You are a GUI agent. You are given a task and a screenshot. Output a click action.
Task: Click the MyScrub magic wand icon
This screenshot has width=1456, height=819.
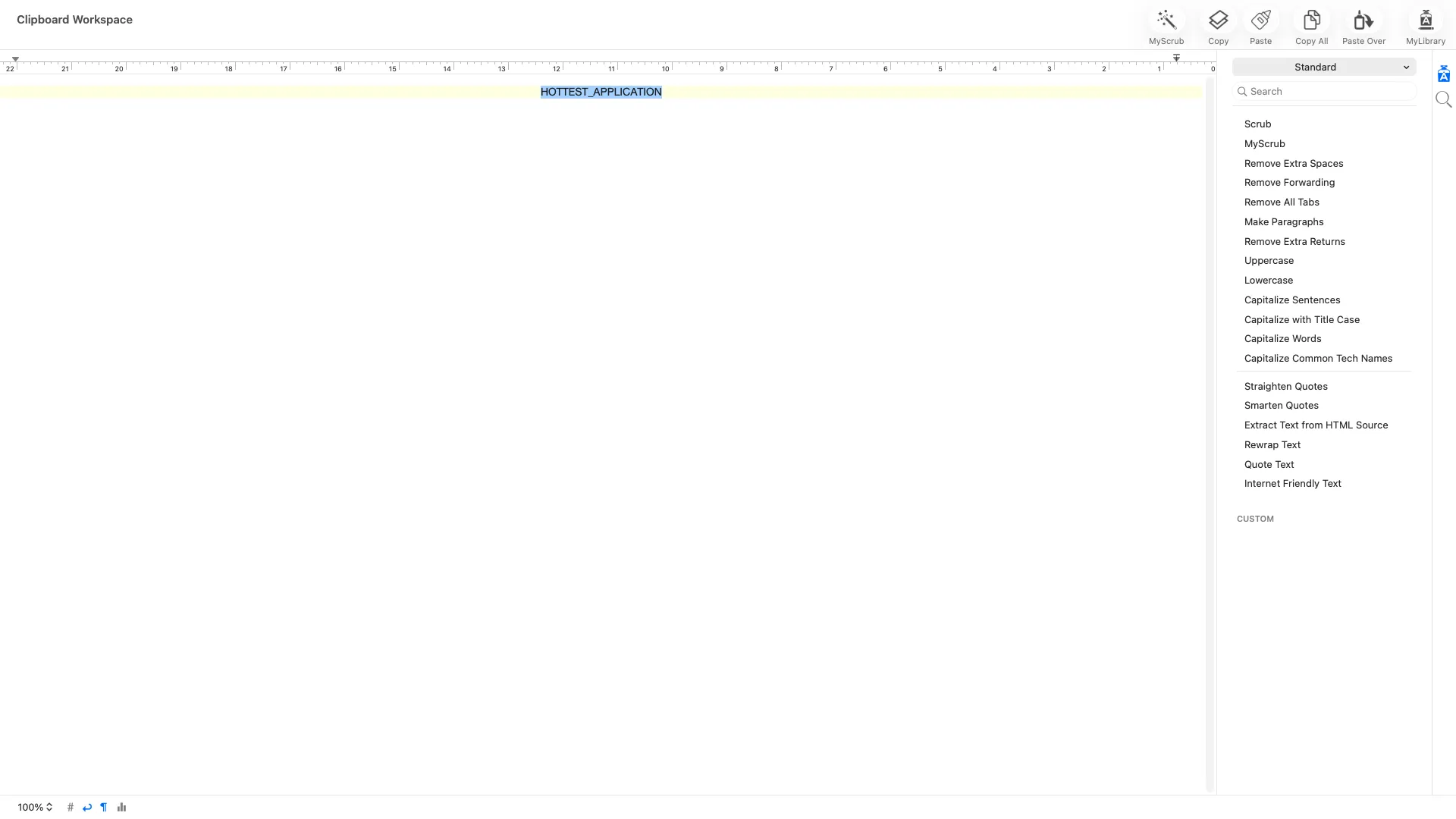tap(1166, 20)
